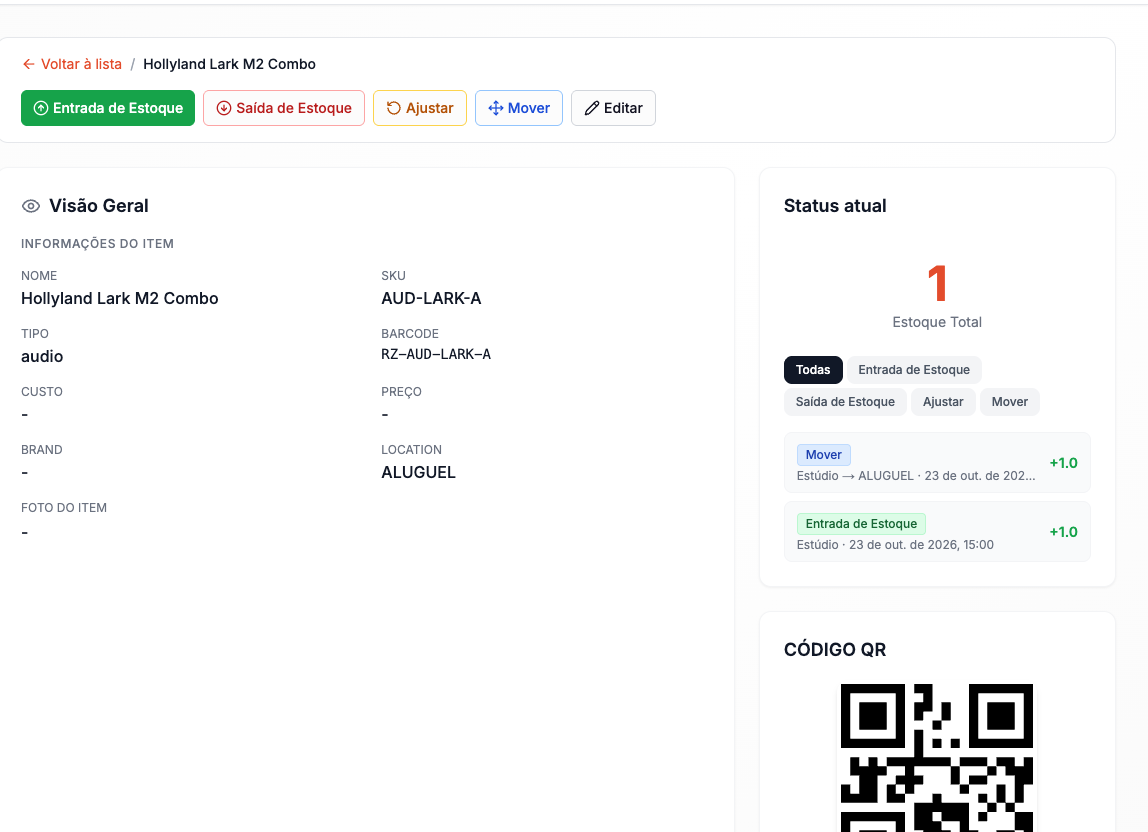Viewport: 1148px width, 832px height.
Task: Open the green Entrada de Estoque button
Action: click(x=108, y=108)
